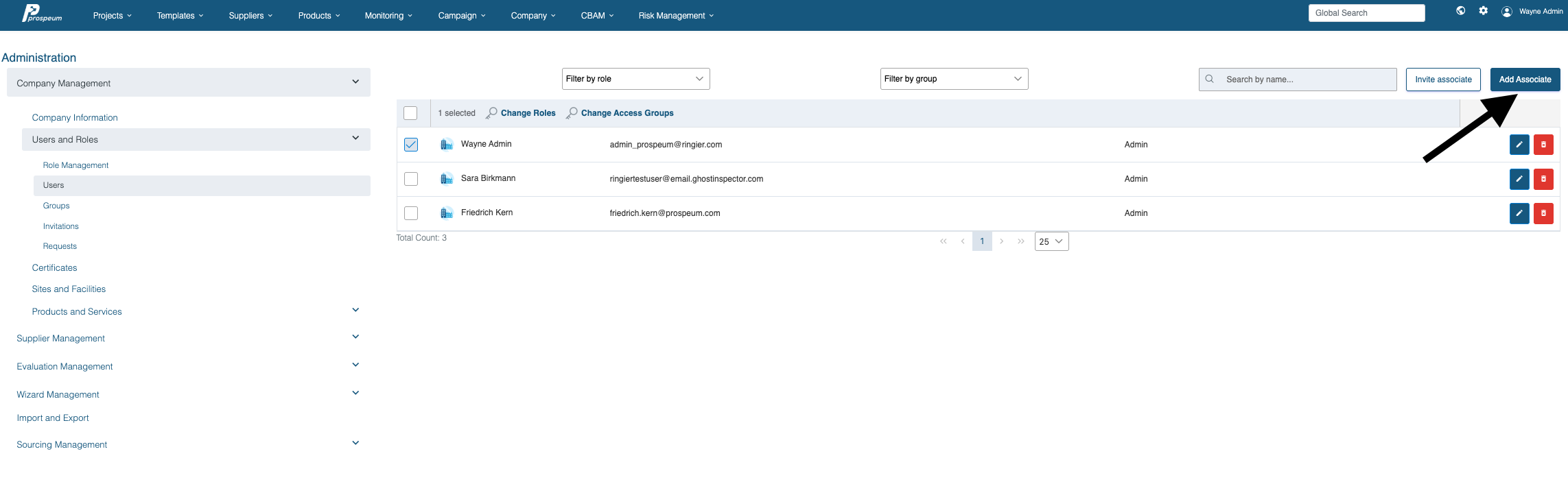Delete Wayne Admin with trash icon
The width and height of the screenshot is (1568, 484).
(x=1543, y=145)
